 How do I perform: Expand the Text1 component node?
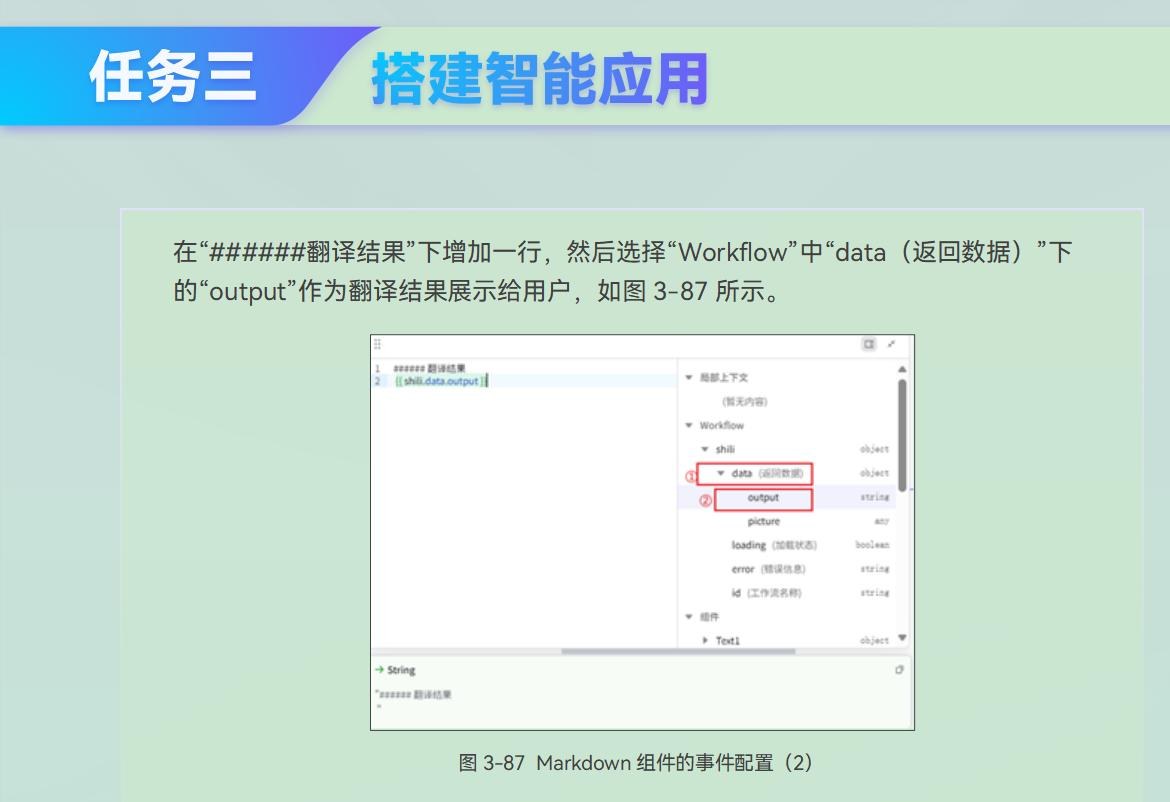[704, 640]
